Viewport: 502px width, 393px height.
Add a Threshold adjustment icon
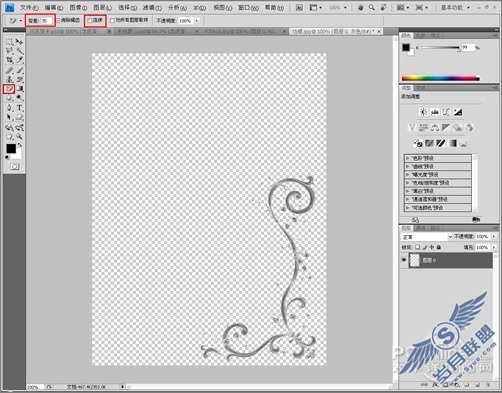pos(441,144)
